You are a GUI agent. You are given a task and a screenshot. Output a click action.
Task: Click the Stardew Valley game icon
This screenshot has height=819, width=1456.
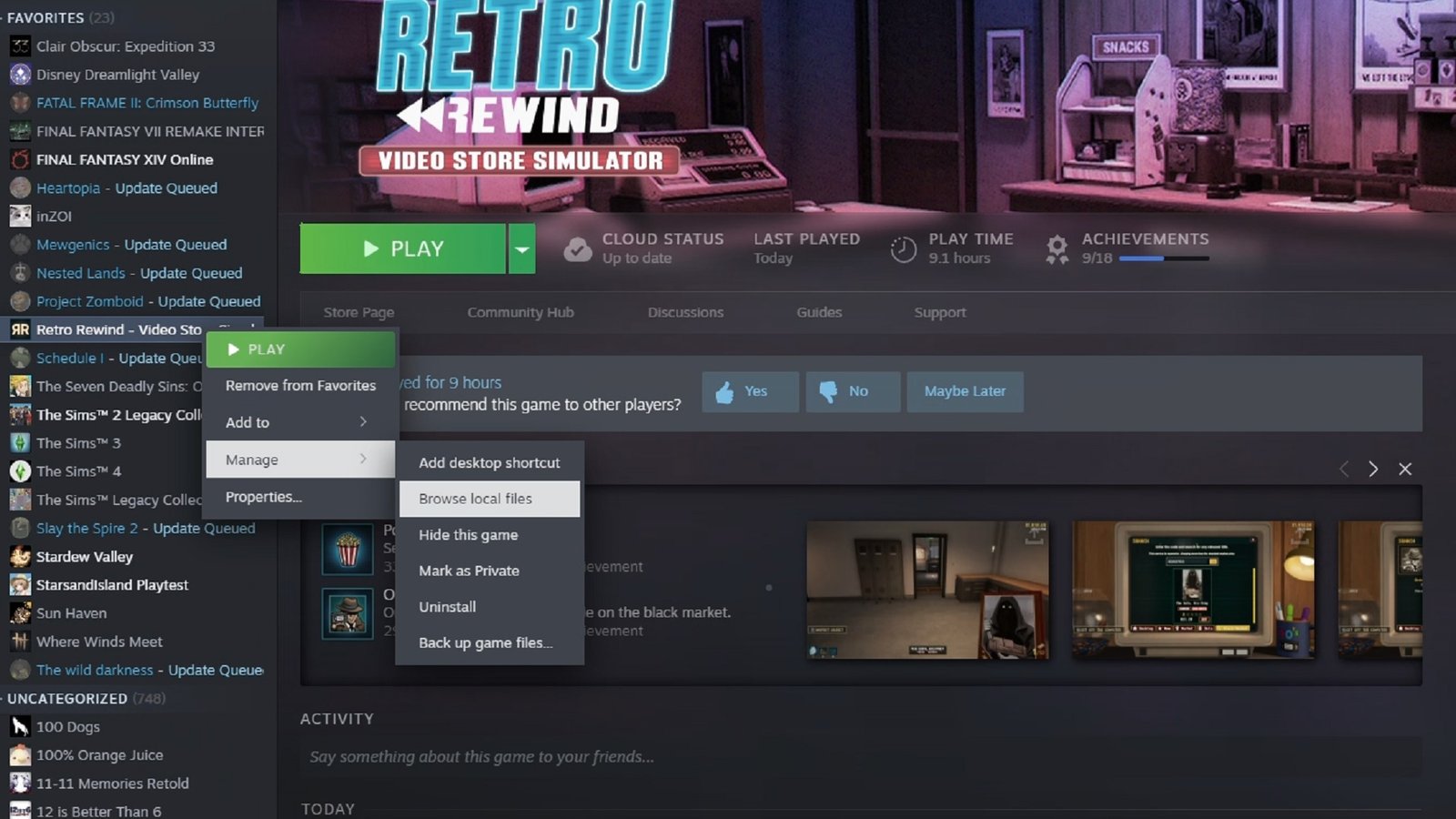(20, 556)
